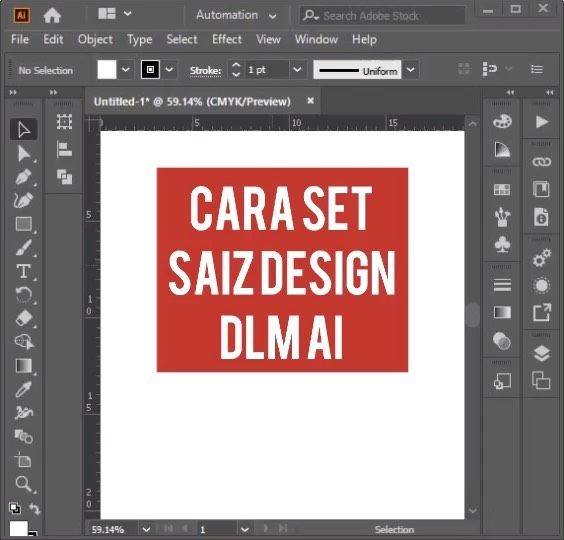Select the Eraser tool
The width and height of the screenshot is (564, 540).
pos(24,318)
